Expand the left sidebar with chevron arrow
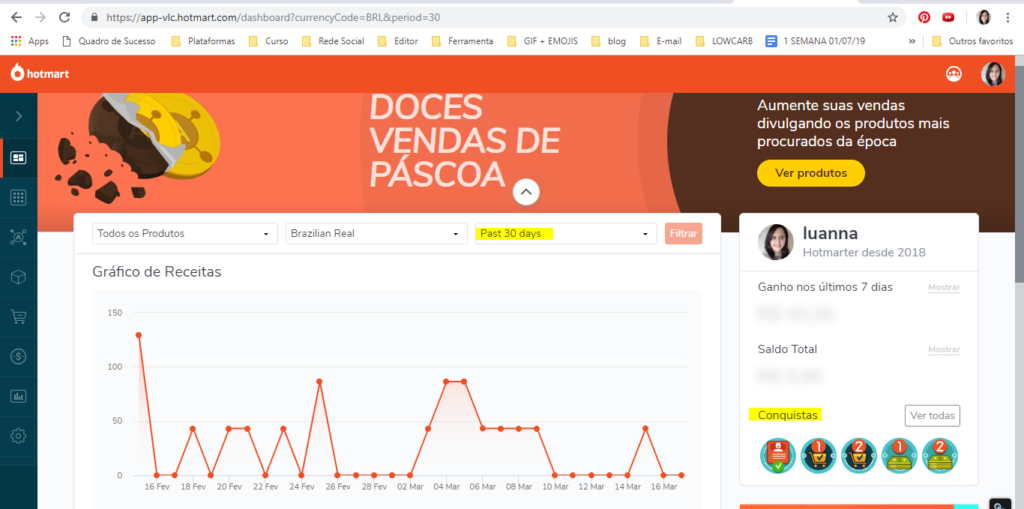1024x509 pixels. click(x=18, y=117)
